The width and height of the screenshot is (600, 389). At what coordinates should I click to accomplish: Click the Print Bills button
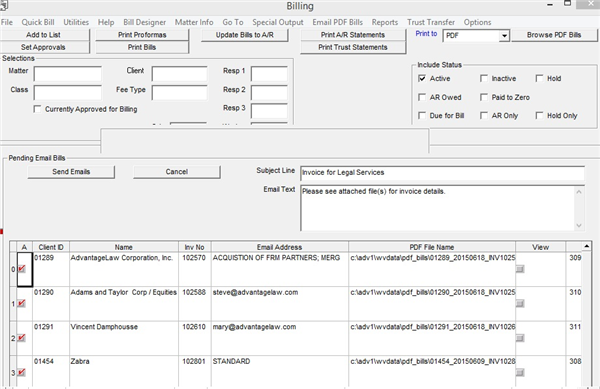coord(142,47)
